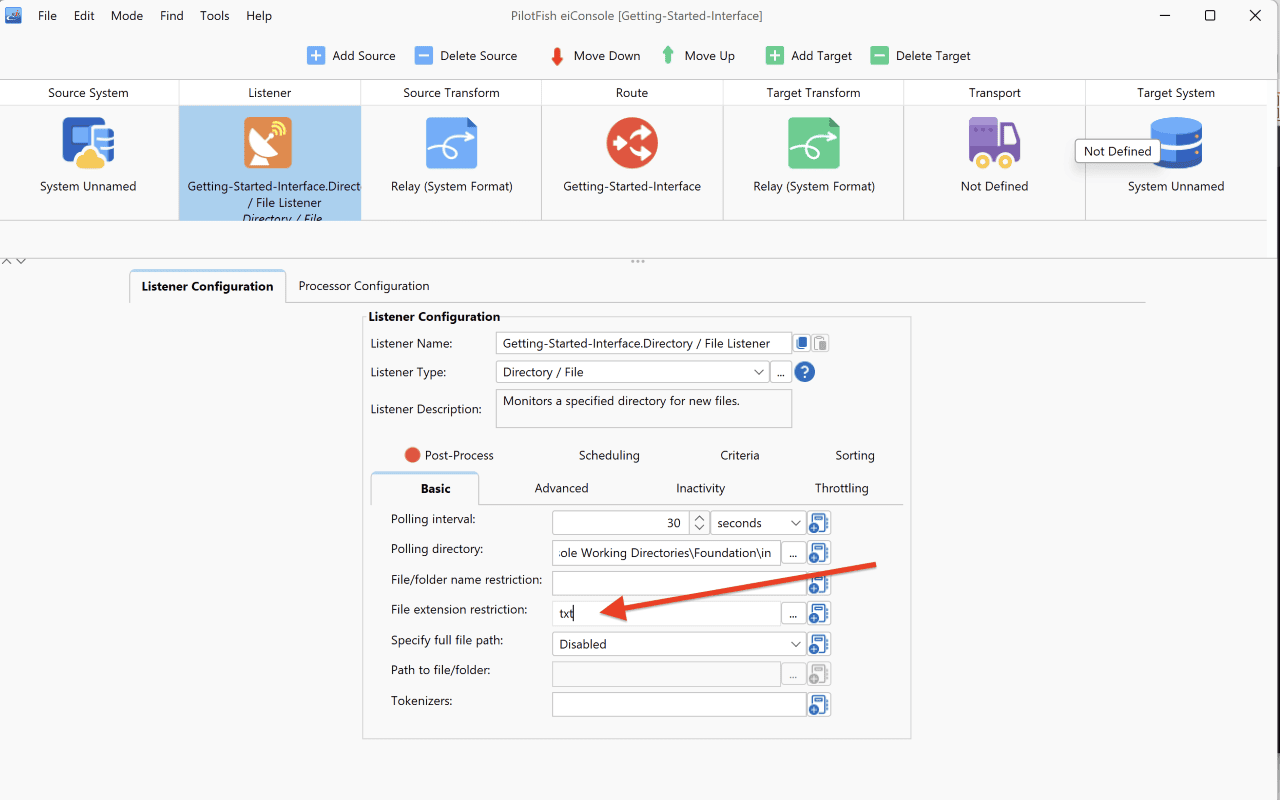Image resolution: width=1280 pixels, height=800 pixels.
Task: Click the PilotFish app icon in title bar
Action: pyautogui.click(x=13, y=15)
